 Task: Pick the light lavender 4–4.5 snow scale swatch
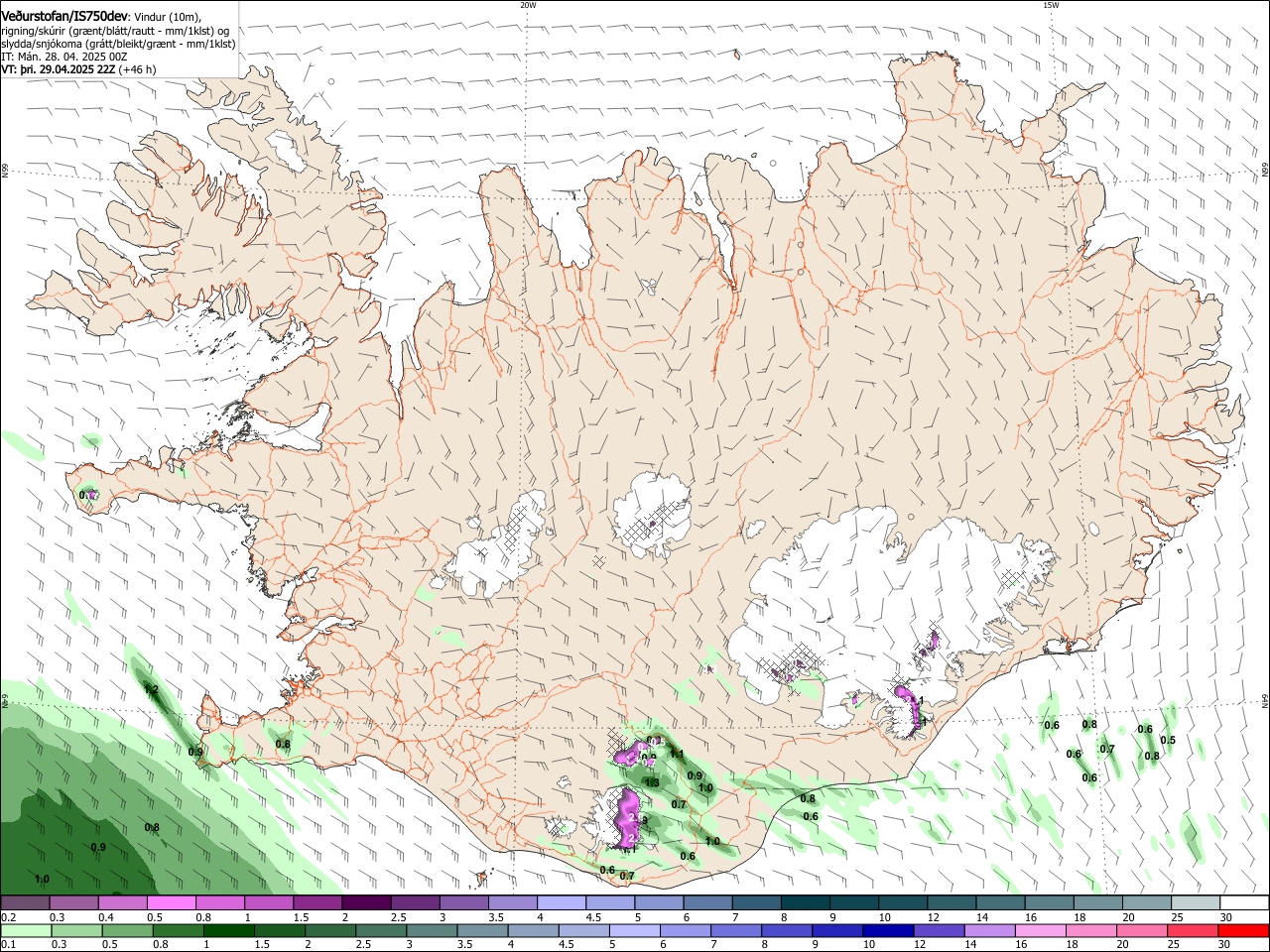pos(562,902)
